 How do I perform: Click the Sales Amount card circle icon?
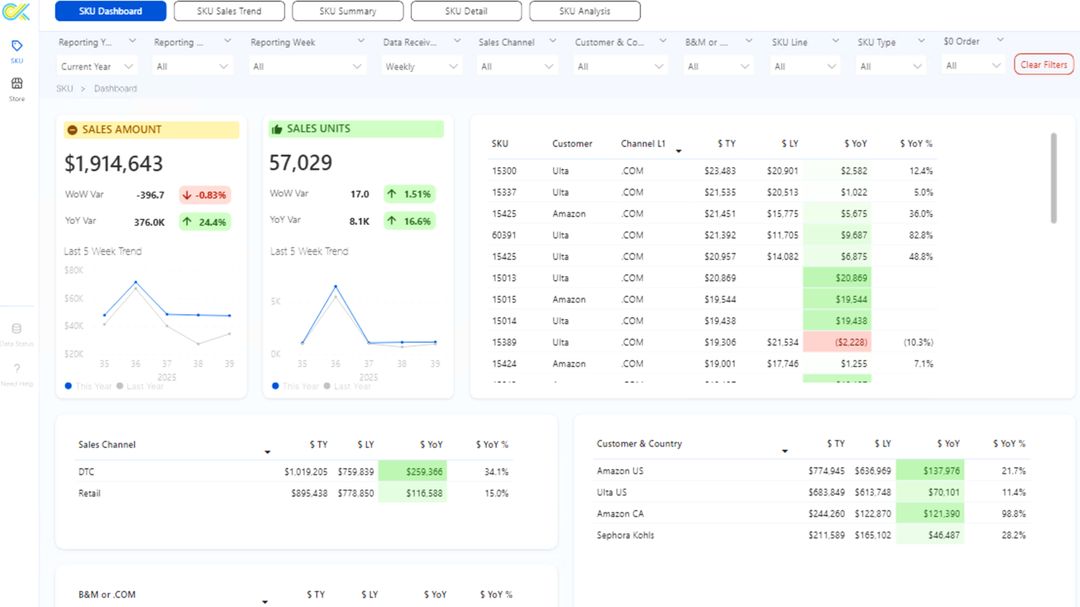coord(72,130)
